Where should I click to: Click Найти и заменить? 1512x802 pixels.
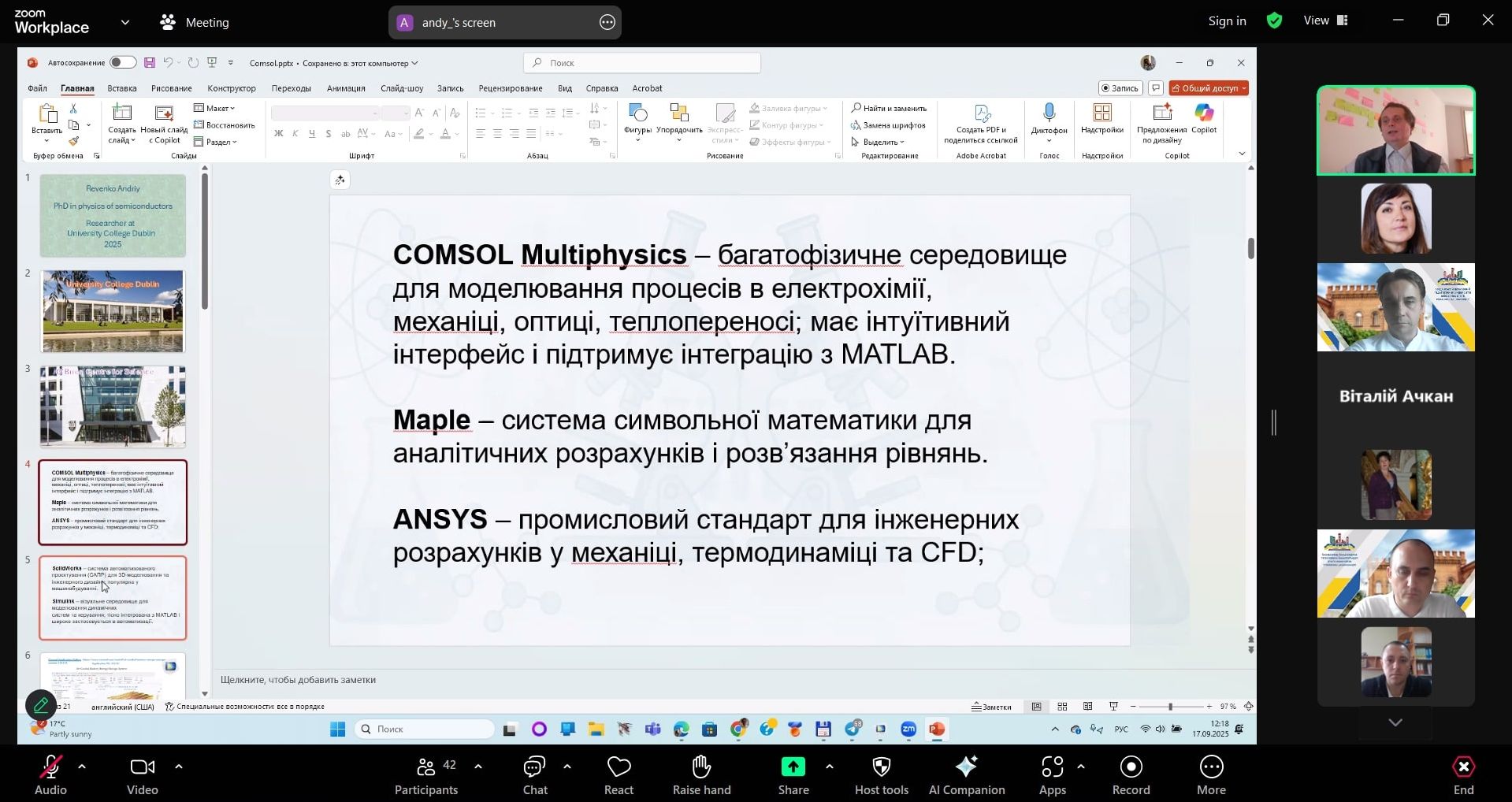(x=889, y=108)
